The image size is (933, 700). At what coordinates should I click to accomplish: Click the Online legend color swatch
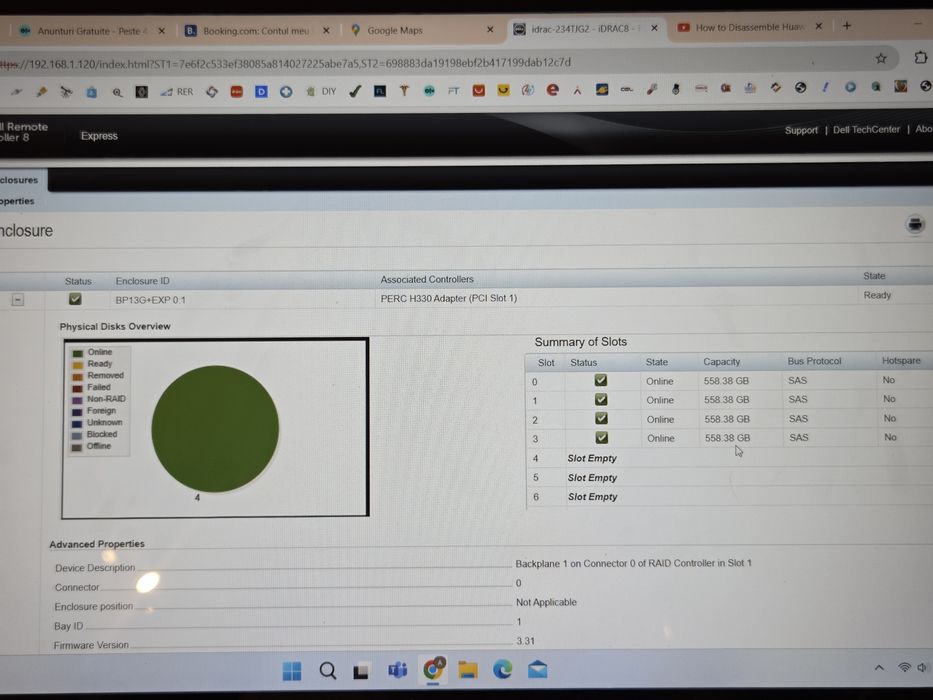coord(77,353)
